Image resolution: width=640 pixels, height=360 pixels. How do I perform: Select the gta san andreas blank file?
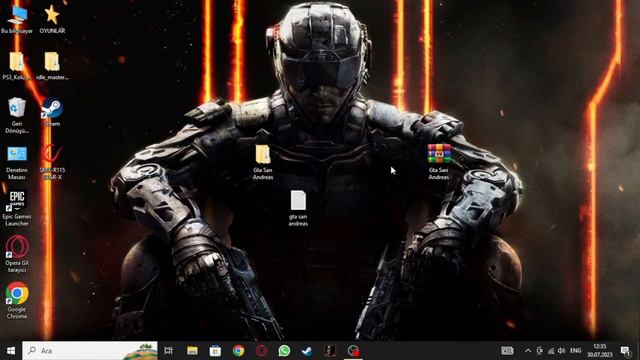(298, 208)
